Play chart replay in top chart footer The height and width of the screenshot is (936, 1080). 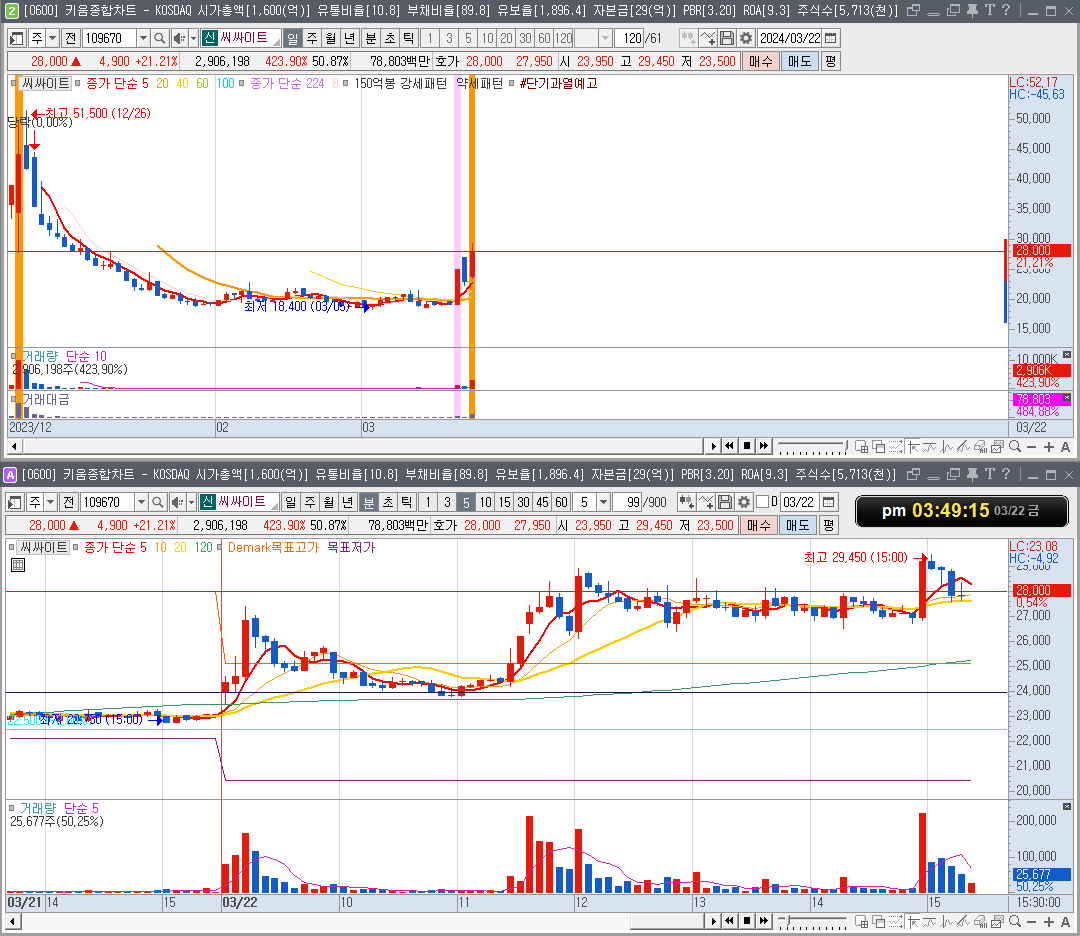tap(714, 446)
